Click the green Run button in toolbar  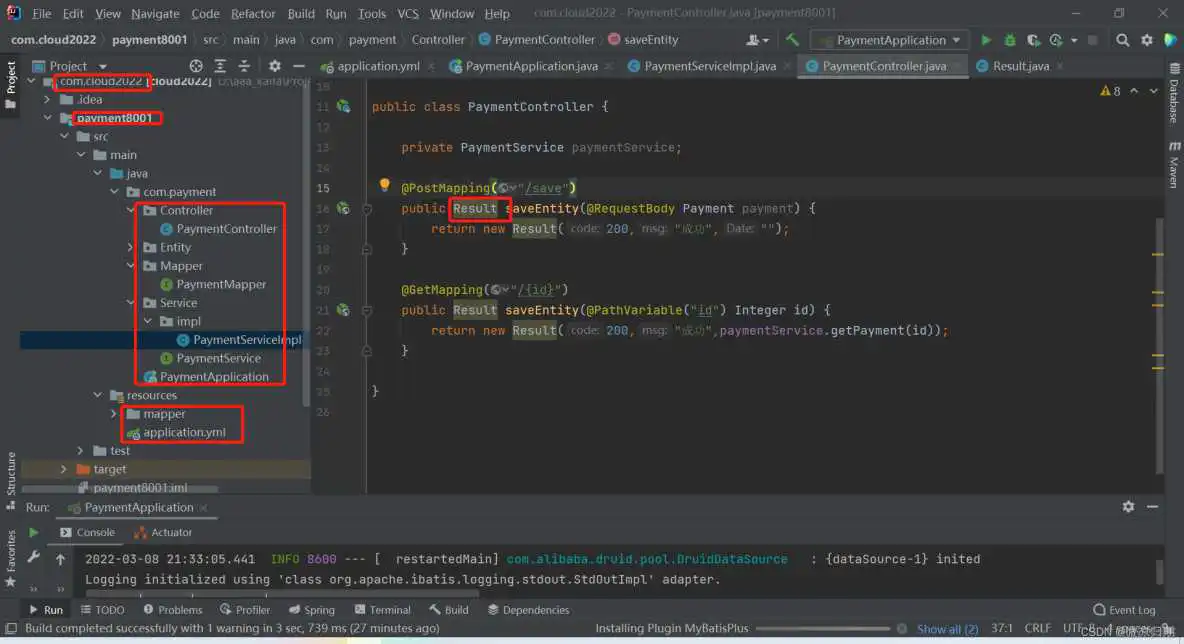click(x=986, y=40)
